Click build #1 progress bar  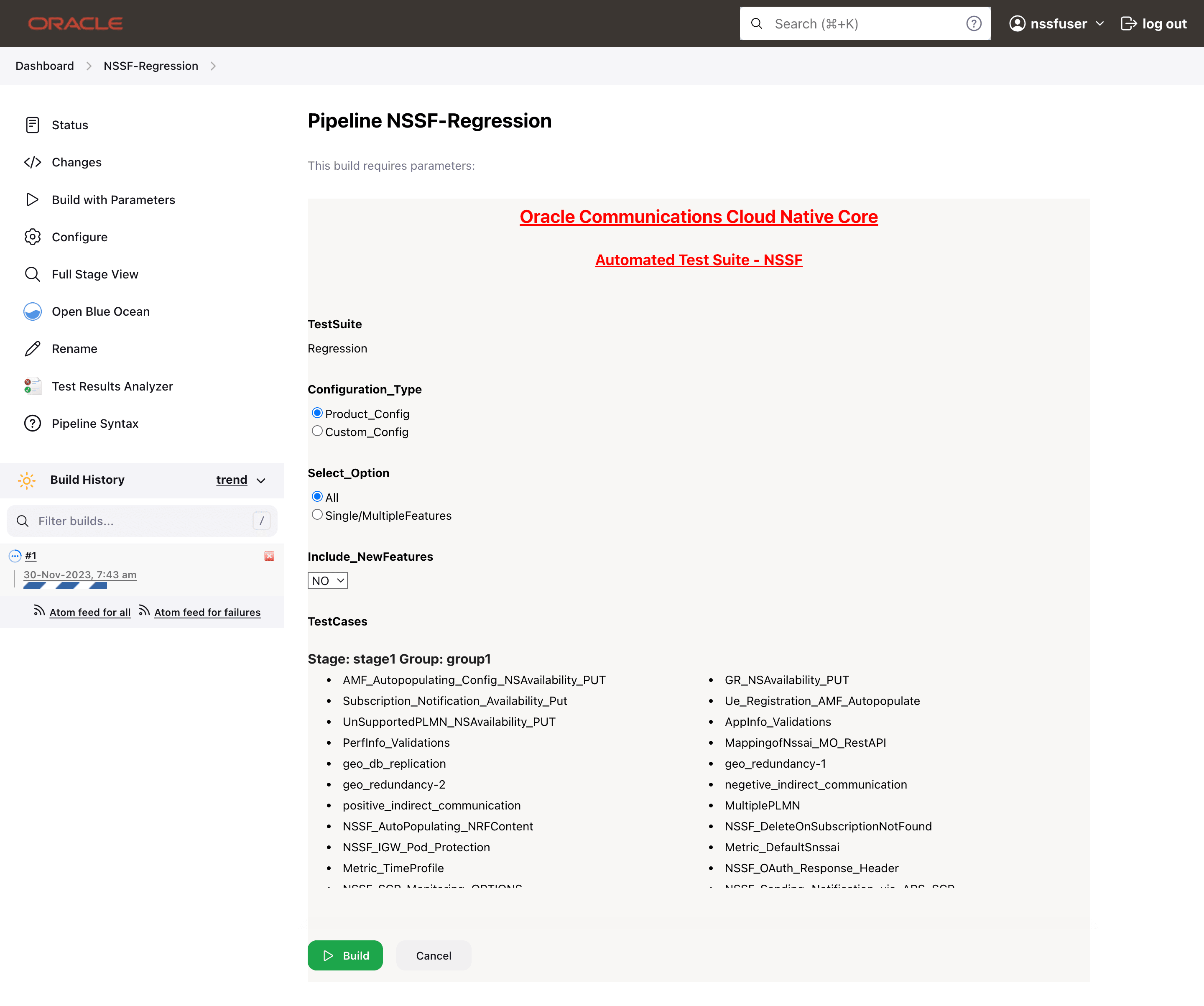pos(65,586)
